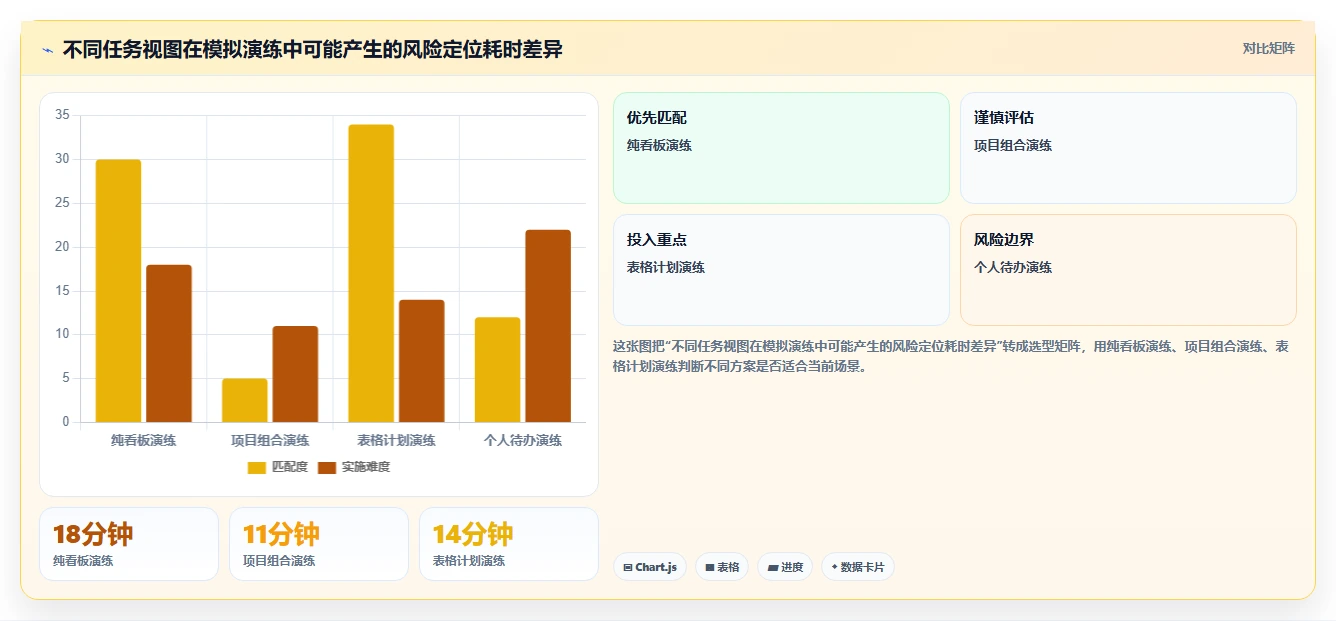Click the 纯看板演练 实施难度 brown bar
Screen dimensions: 1336x621
(x=169, y=343)
